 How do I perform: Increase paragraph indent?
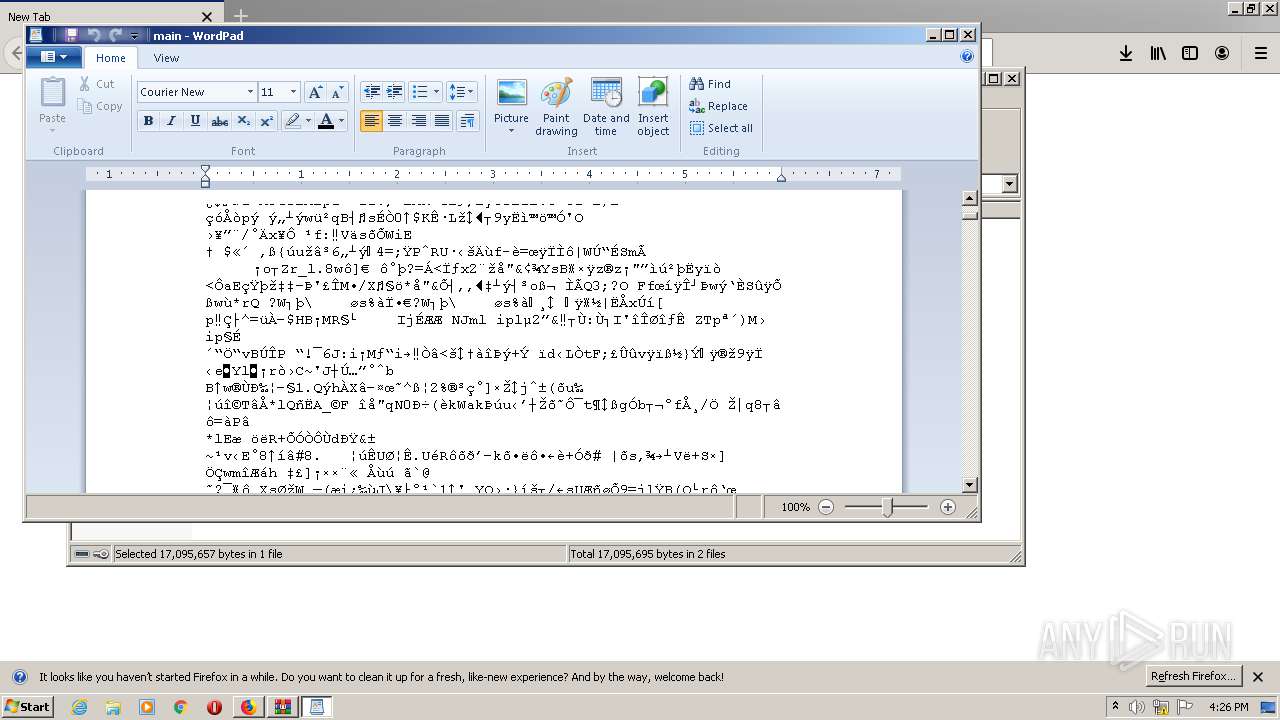394,92
